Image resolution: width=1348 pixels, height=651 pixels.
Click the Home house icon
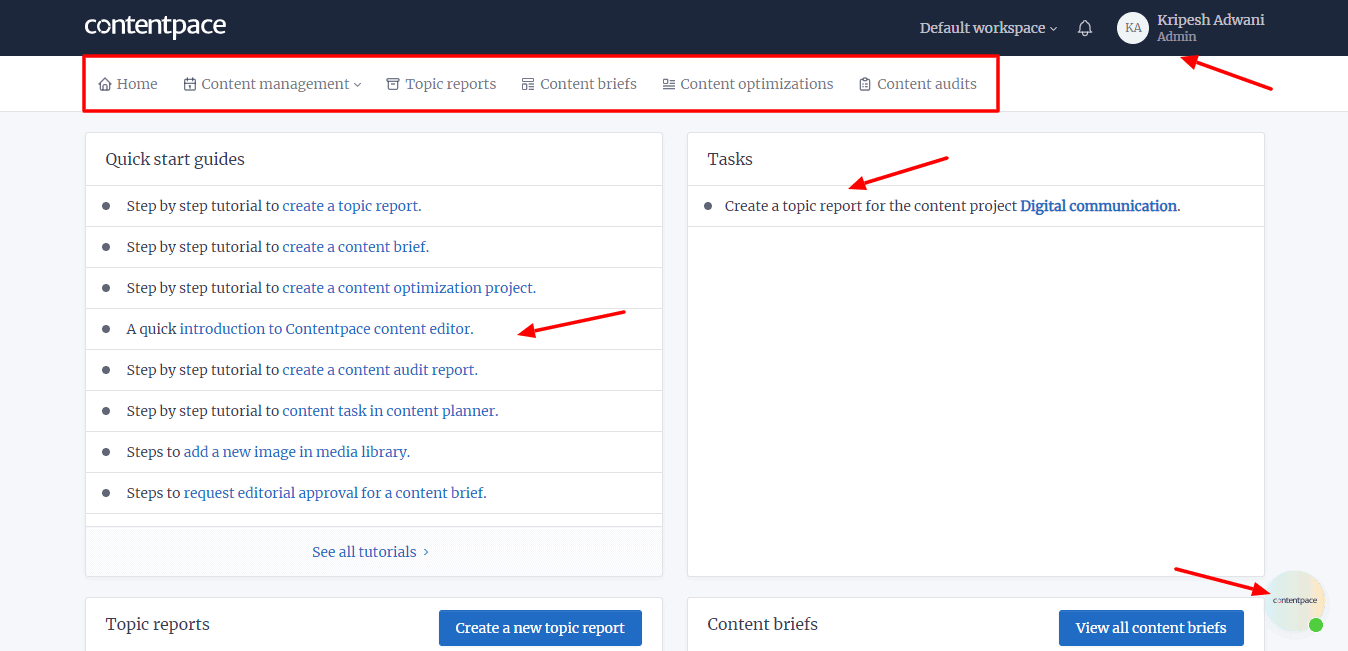(105, 85)
